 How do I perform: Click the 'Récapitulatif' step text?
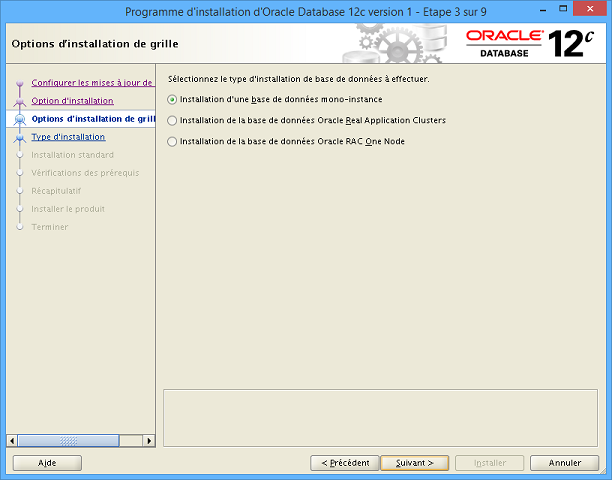[56, 191]
